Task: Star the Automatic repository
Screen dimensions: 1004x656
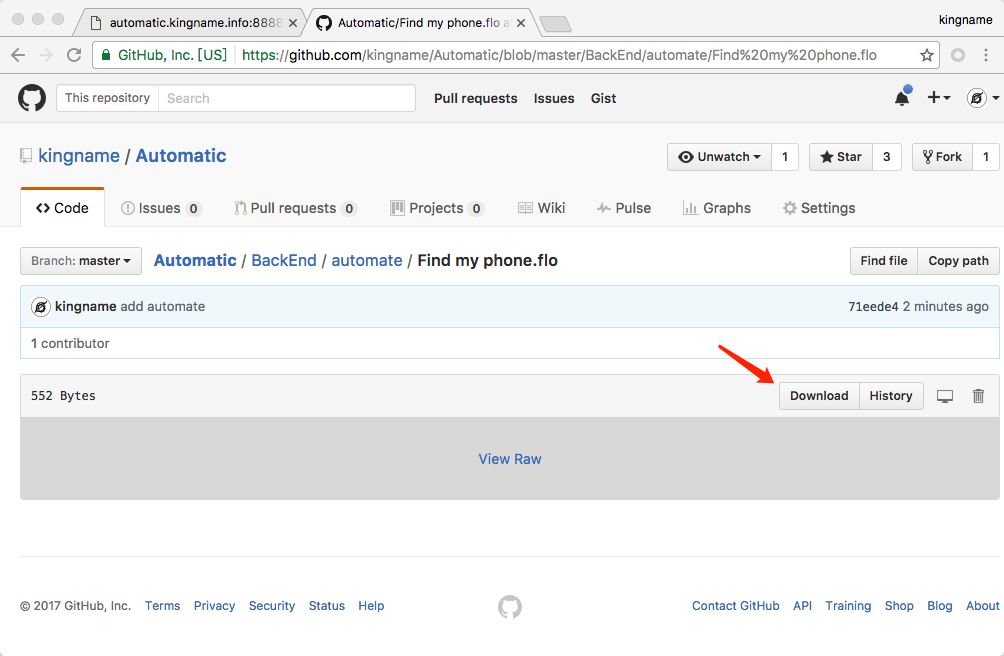Action: pyautogui.click(x=841, y=157)
